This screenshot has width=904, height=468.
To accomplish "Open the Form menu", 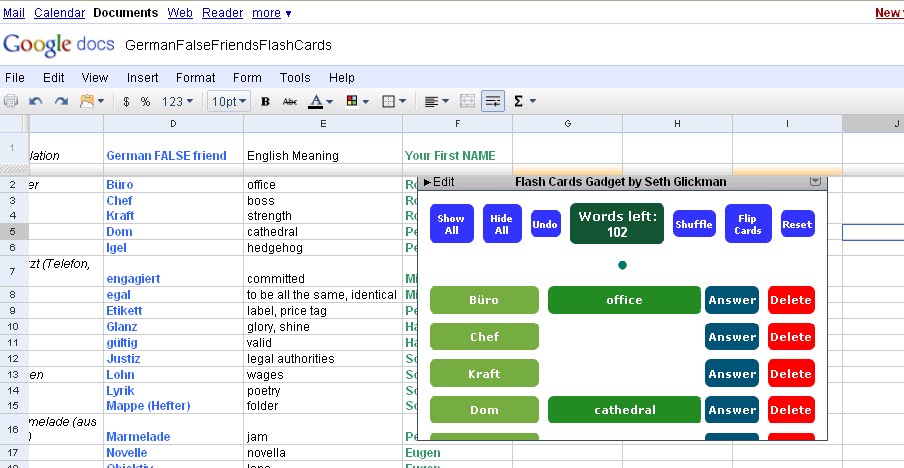I will [247, 78].
